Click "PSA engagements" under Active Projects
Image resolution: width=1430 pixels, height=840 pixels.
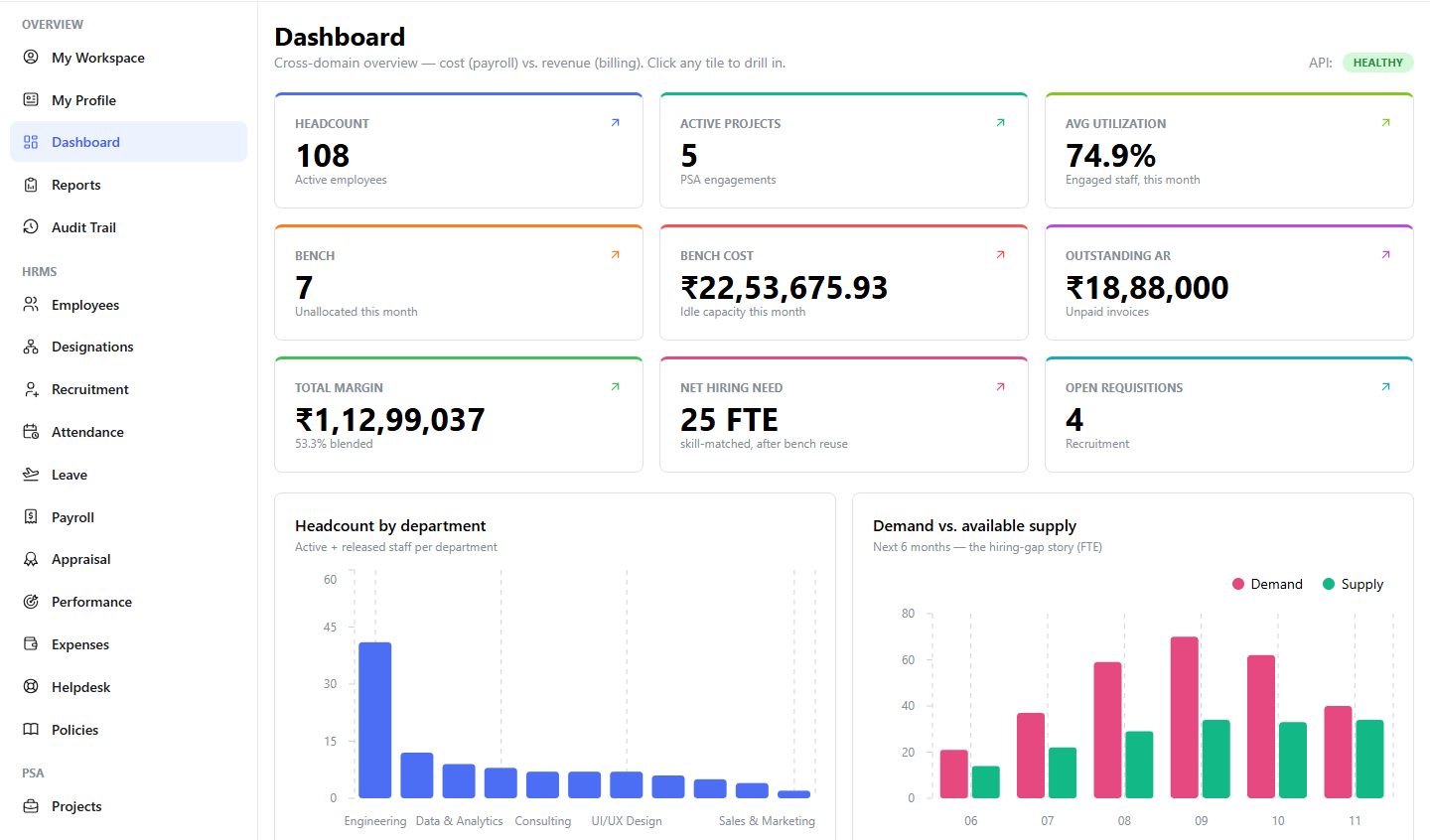tap(728, 180)
